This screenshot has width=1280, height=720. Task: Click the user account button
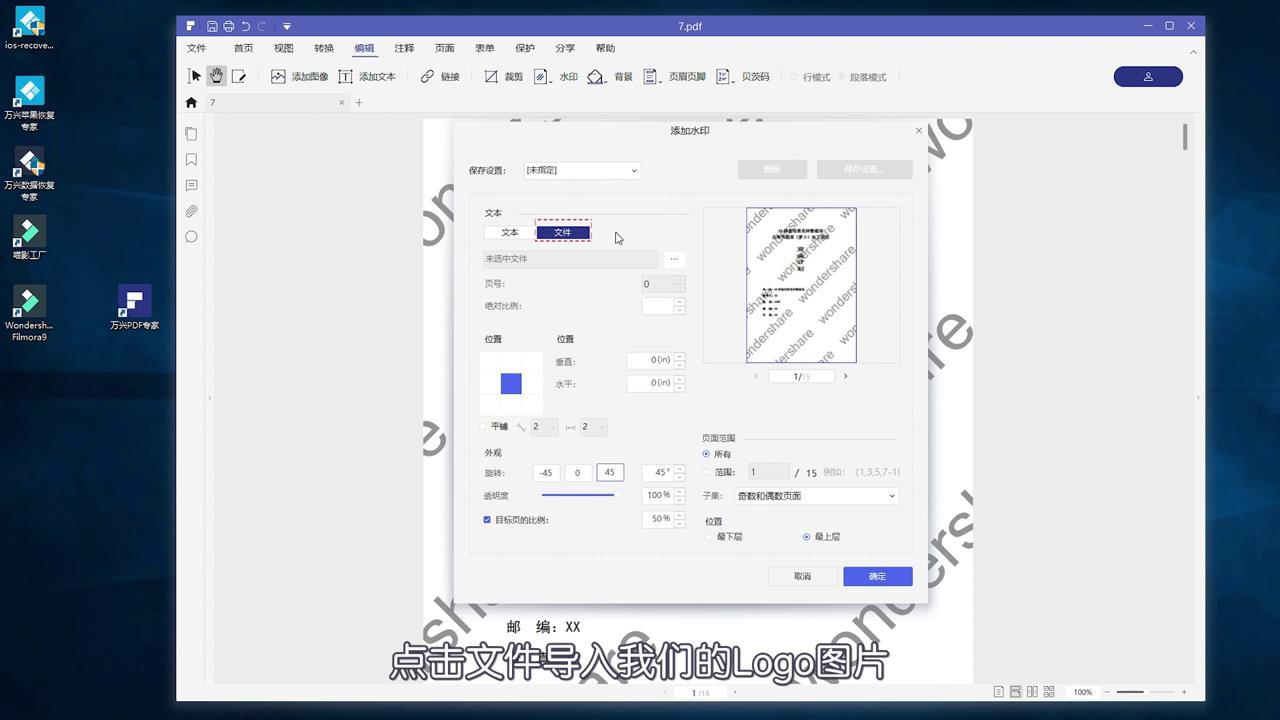click(x=1148, y=77)
